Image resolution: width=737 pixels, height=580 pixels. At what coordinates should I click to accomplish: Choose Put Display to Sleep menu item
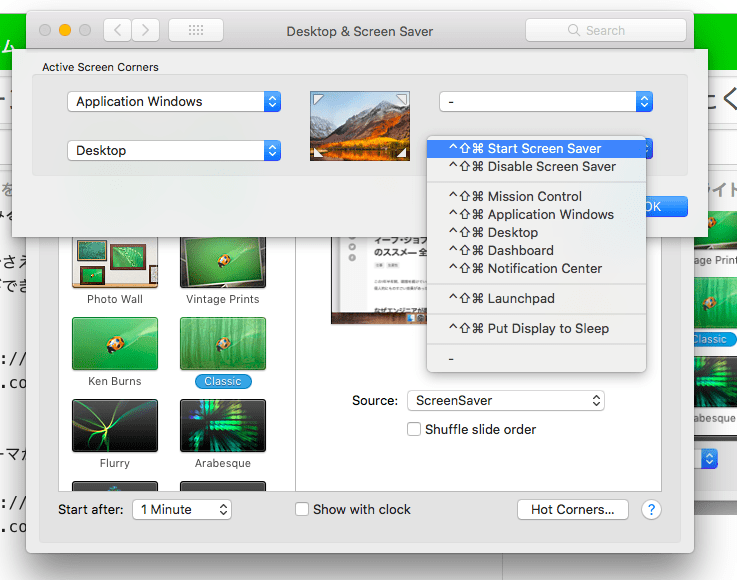[x=536, y=329]
